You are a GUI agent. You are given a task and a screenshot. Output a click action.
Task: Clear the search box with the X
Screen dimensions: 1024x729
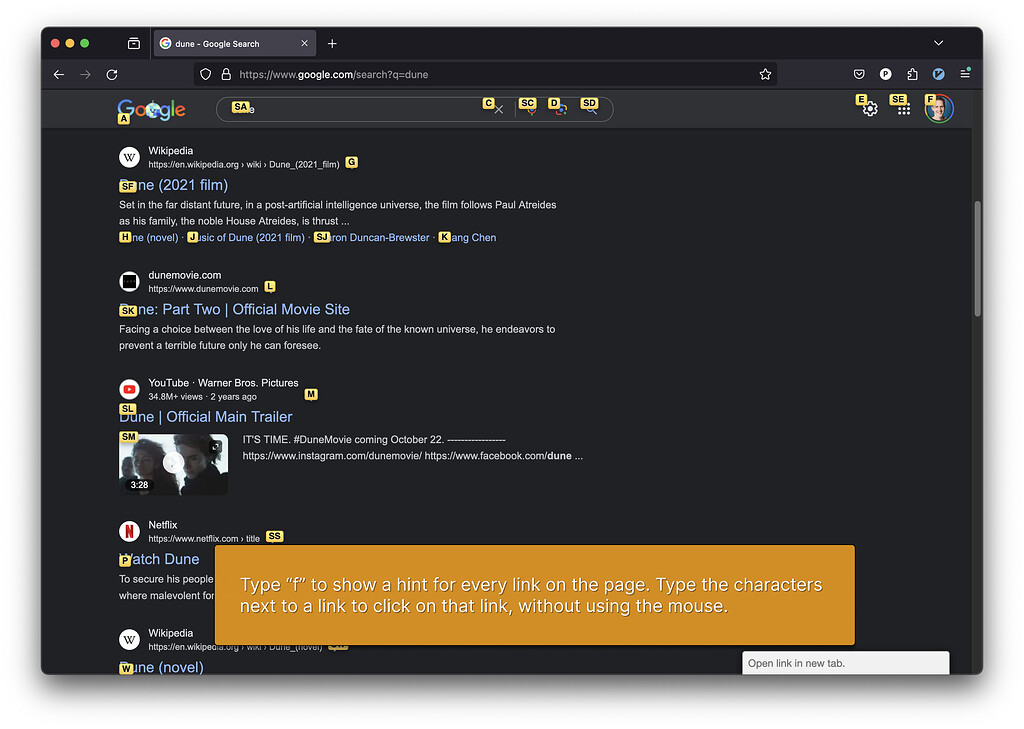pyautogui.click(x=497, y=108)
